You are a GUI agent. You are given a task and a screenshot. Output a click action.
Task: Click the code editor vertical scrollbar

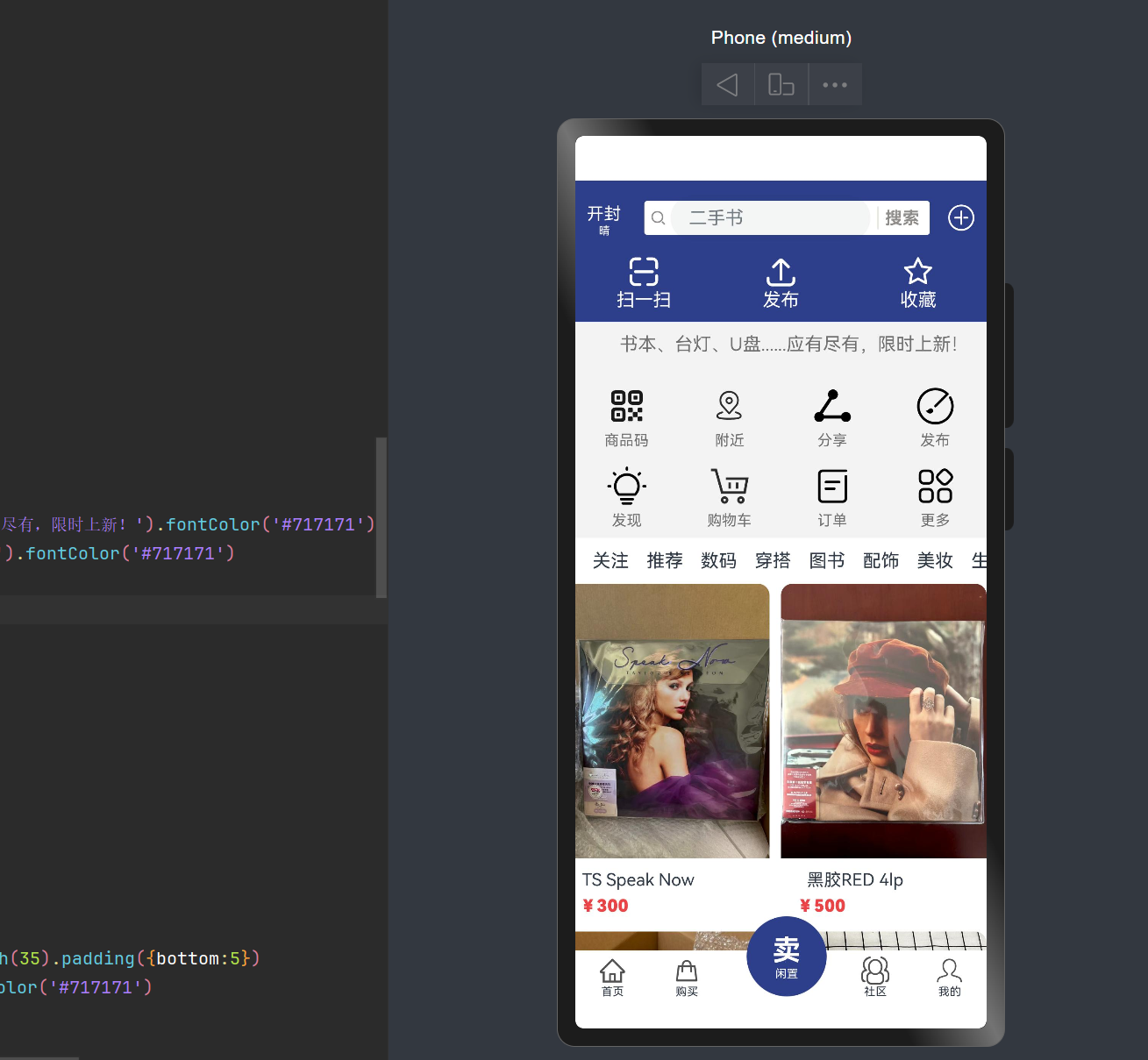click(381, 517)
